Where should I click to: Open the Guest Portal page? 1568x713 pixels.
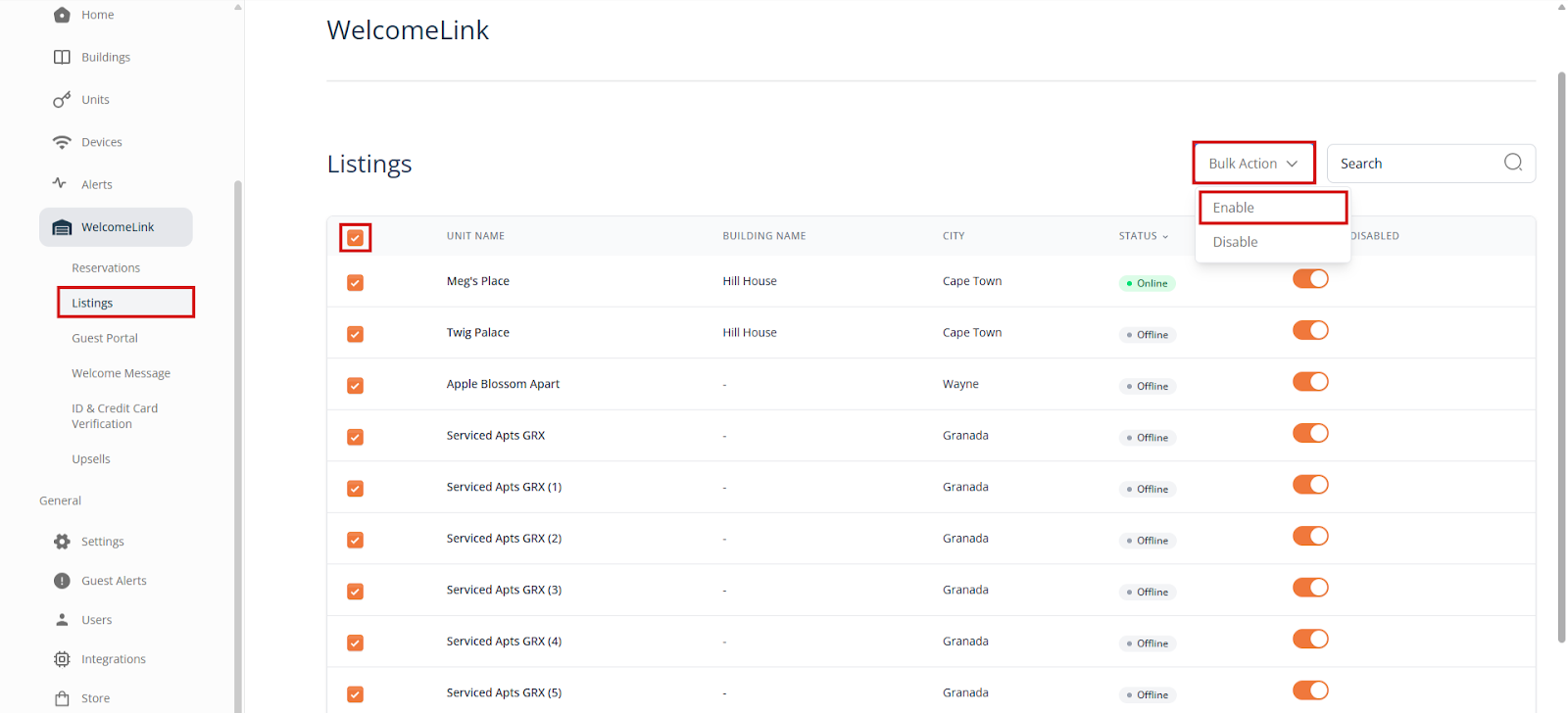[x=105, y=339]
